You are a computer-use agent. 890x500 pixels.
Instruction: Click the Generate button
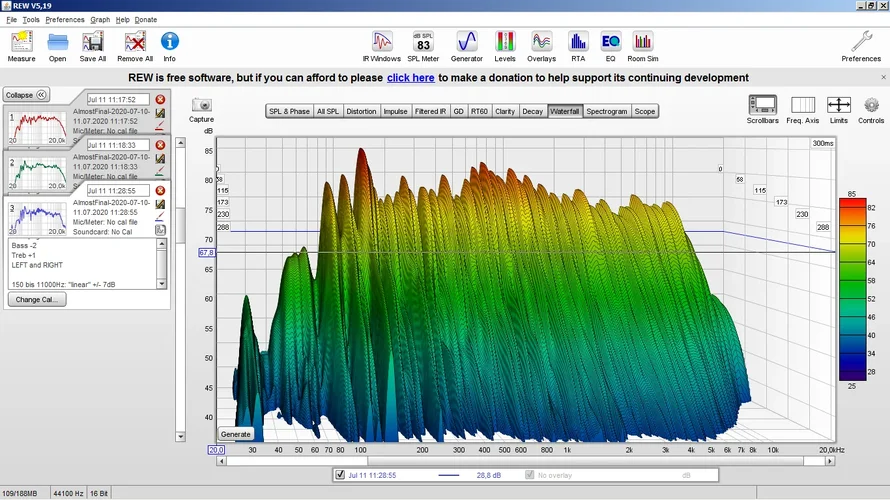[236, 434]
